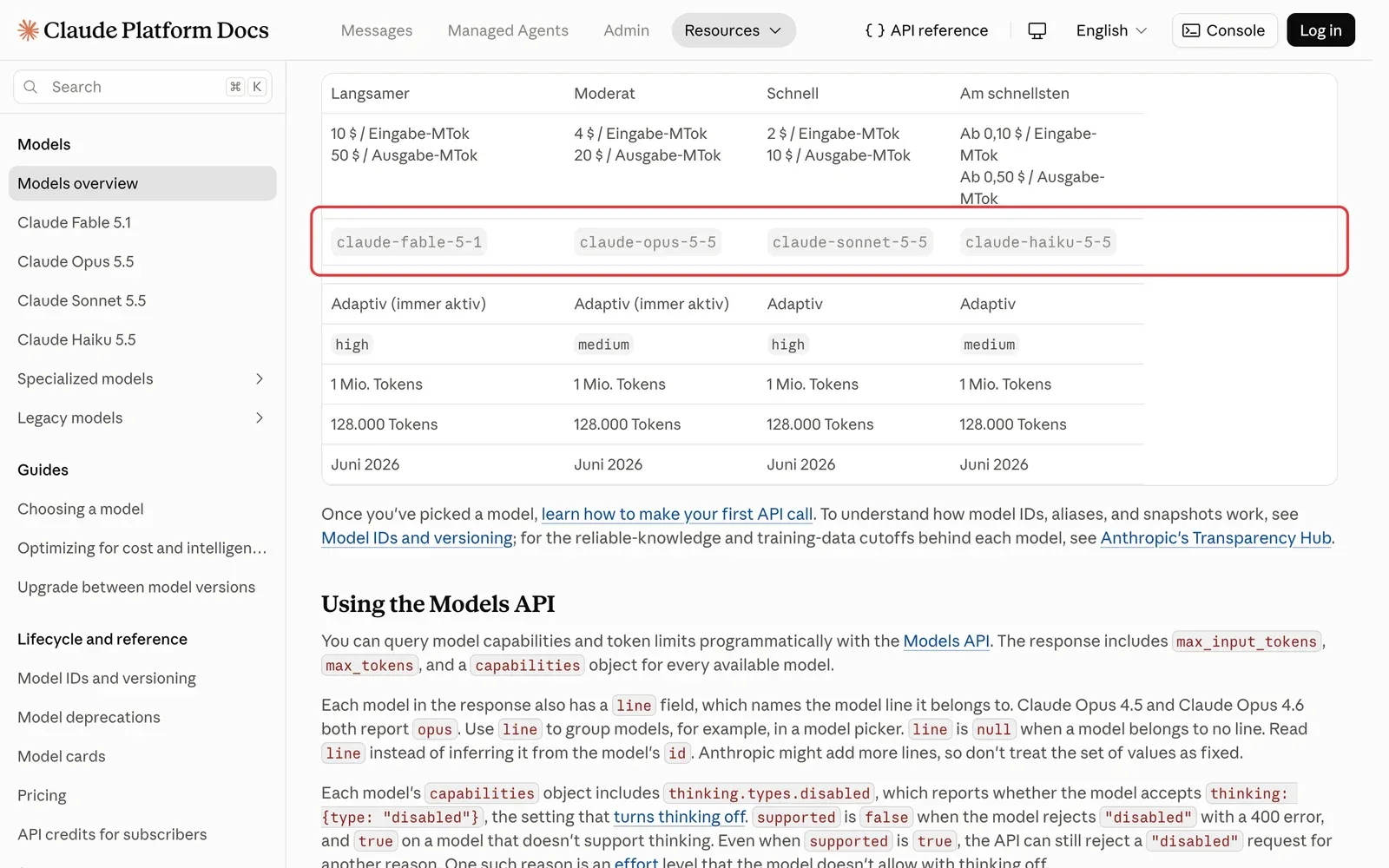Click the 'Langsamer' table cell

[x=370, y=93]
